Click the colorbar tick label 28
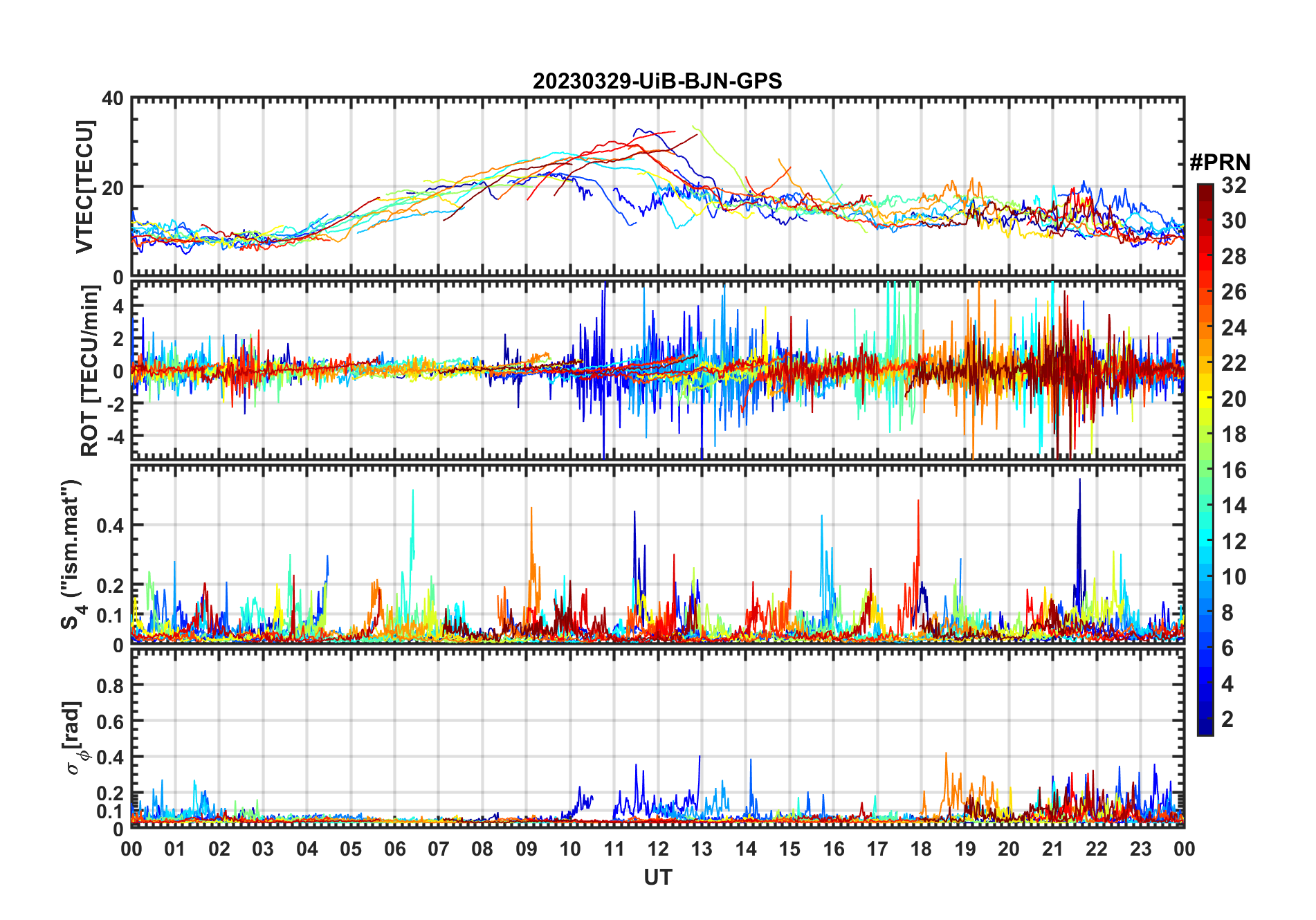The image size is (1316, 920). pyautogui.click(x=1233, y=257)
